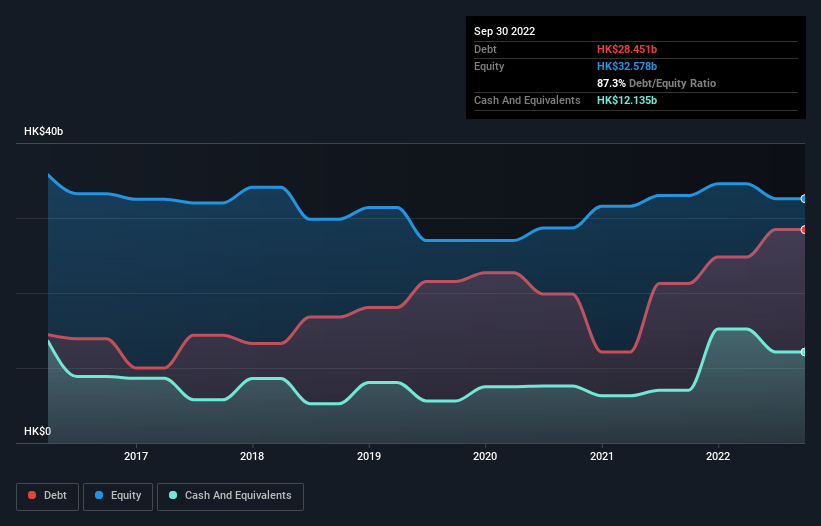Click the red dot in Debt legend
This screenshot has height=526, width=821.
point(32,495)
